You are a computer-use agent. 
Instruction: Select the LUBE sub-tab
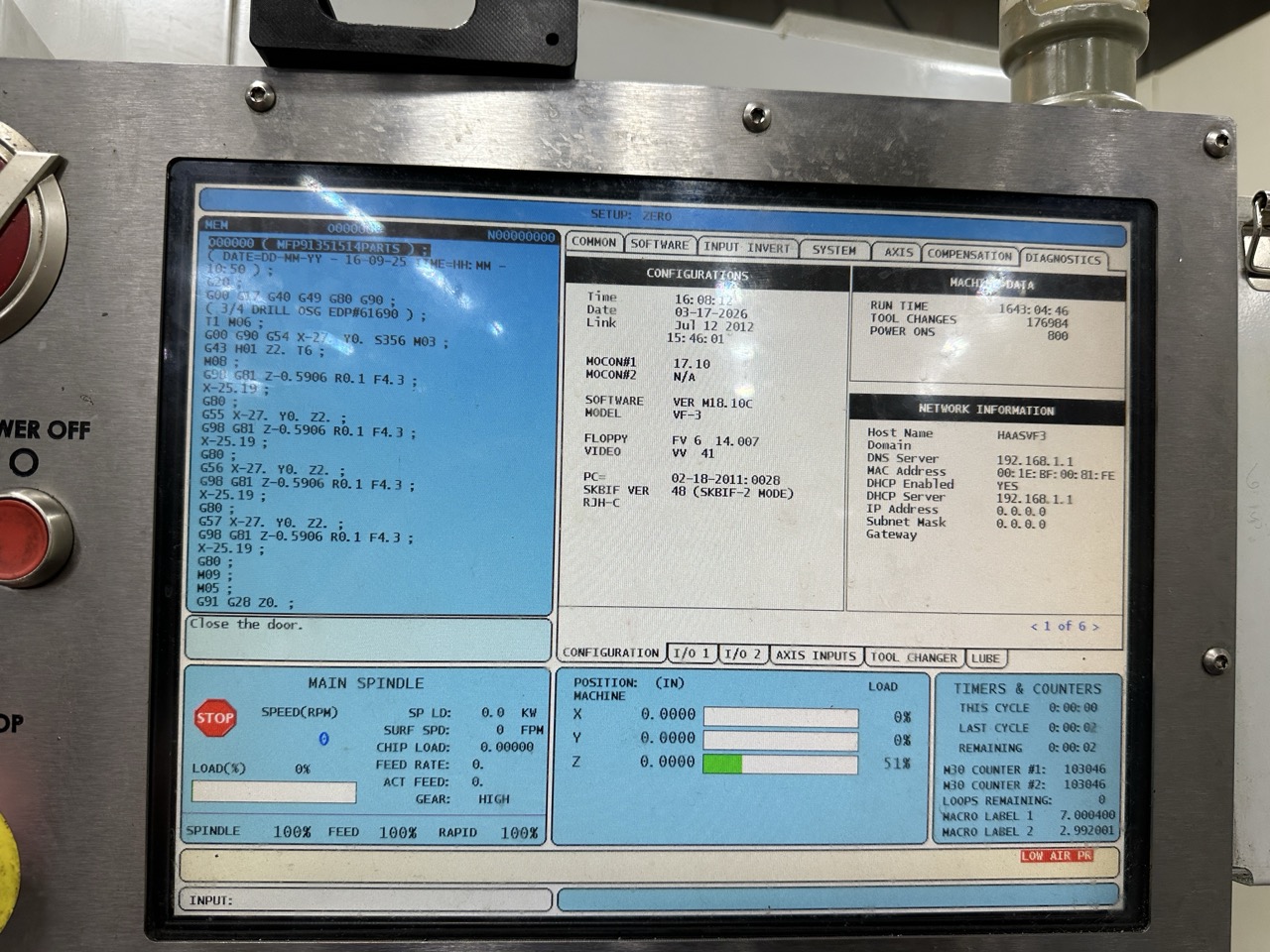[985, 657]
